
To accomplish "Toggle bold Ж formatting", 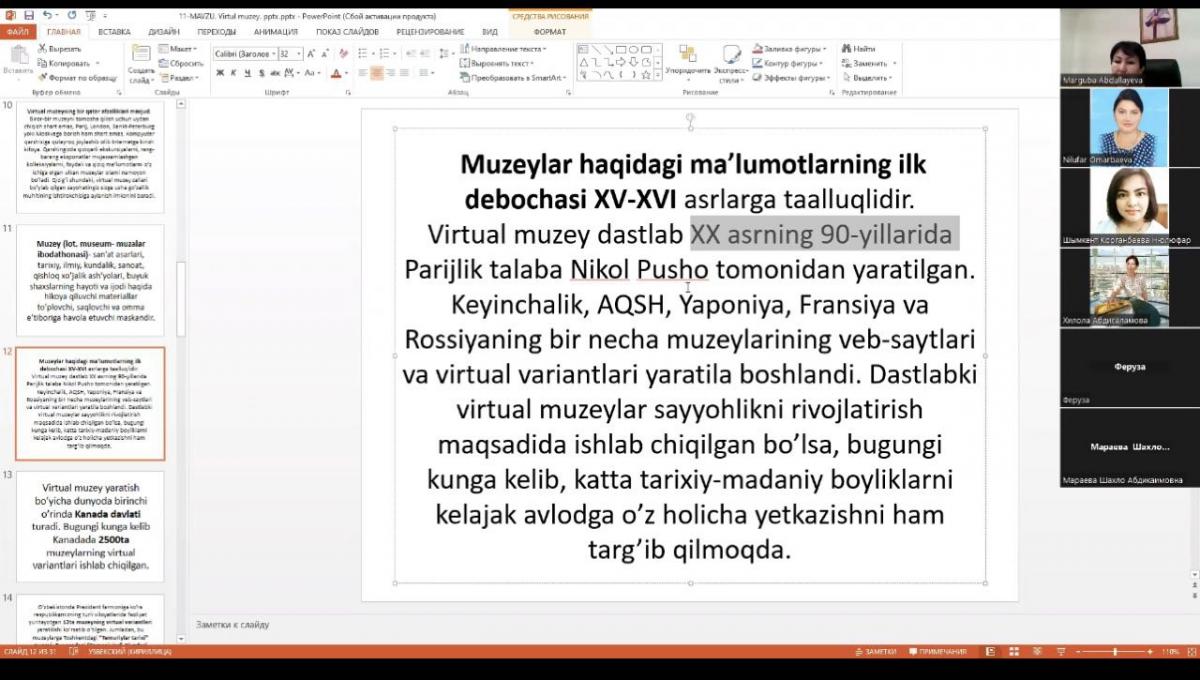I will click(219, 73).
